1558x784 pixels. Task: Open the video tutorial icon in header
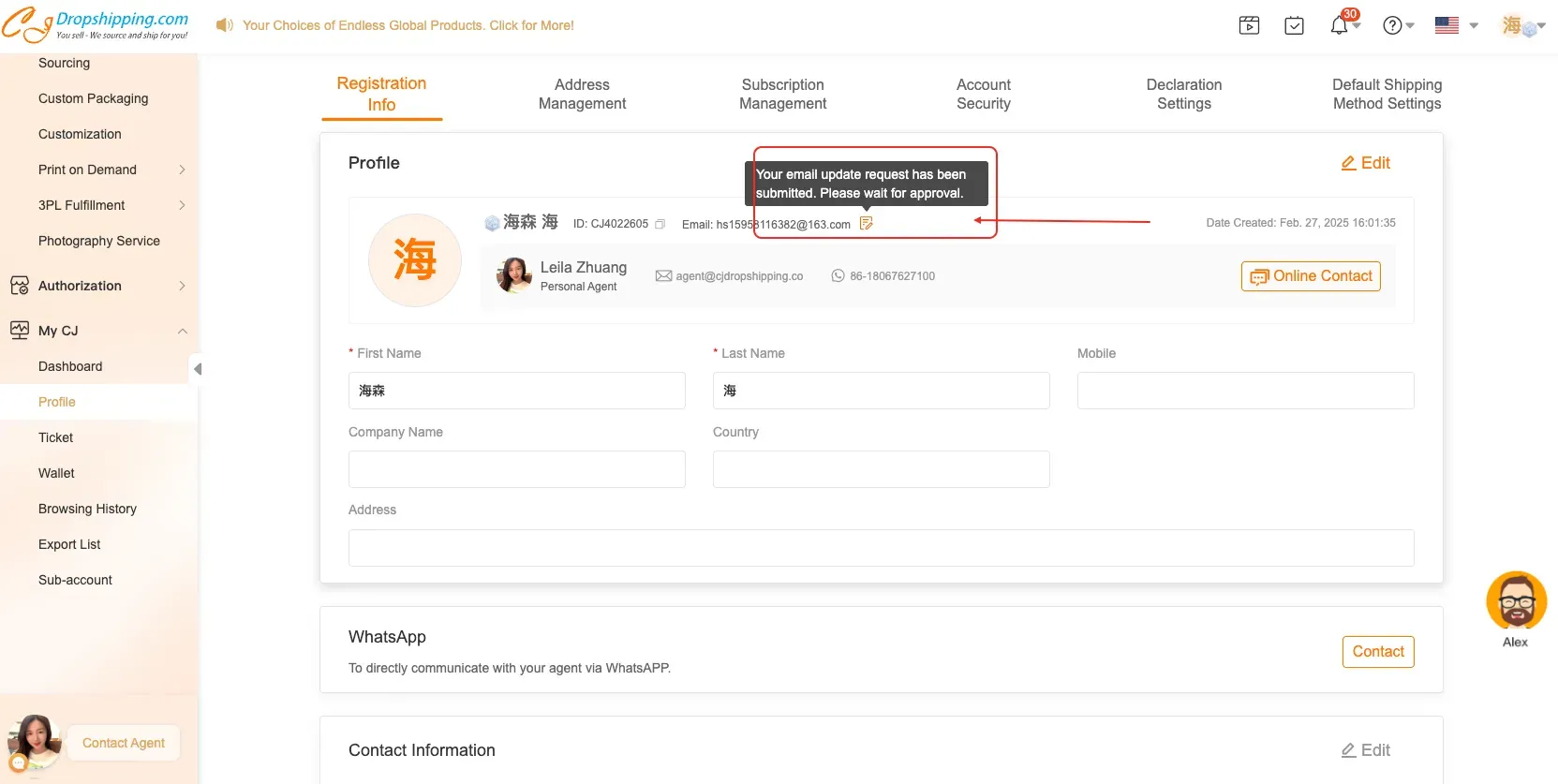[1249, 26]
